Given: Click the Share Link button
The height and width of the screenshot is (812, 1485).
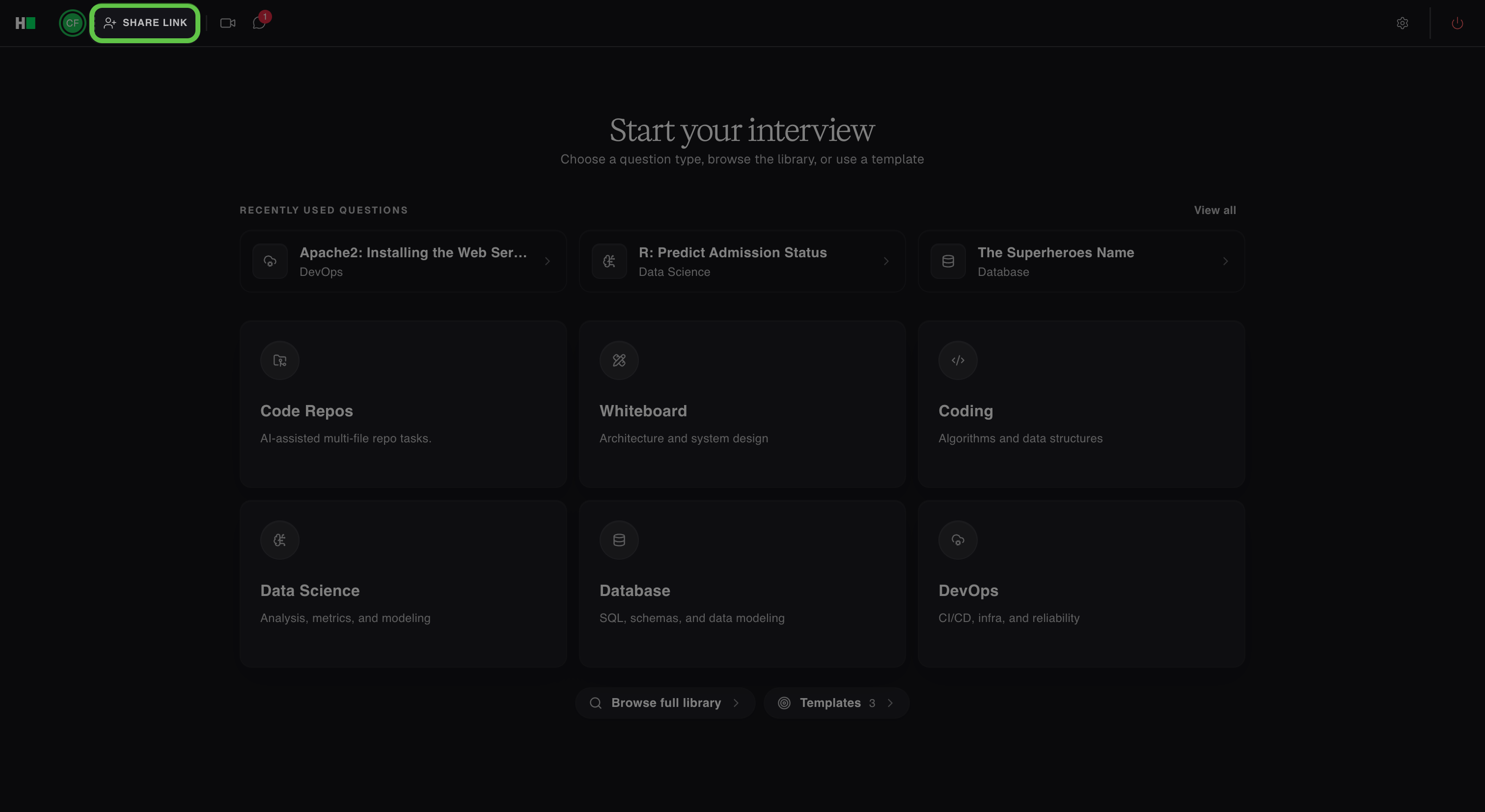Looking at the screenshot, I should 145,23.
